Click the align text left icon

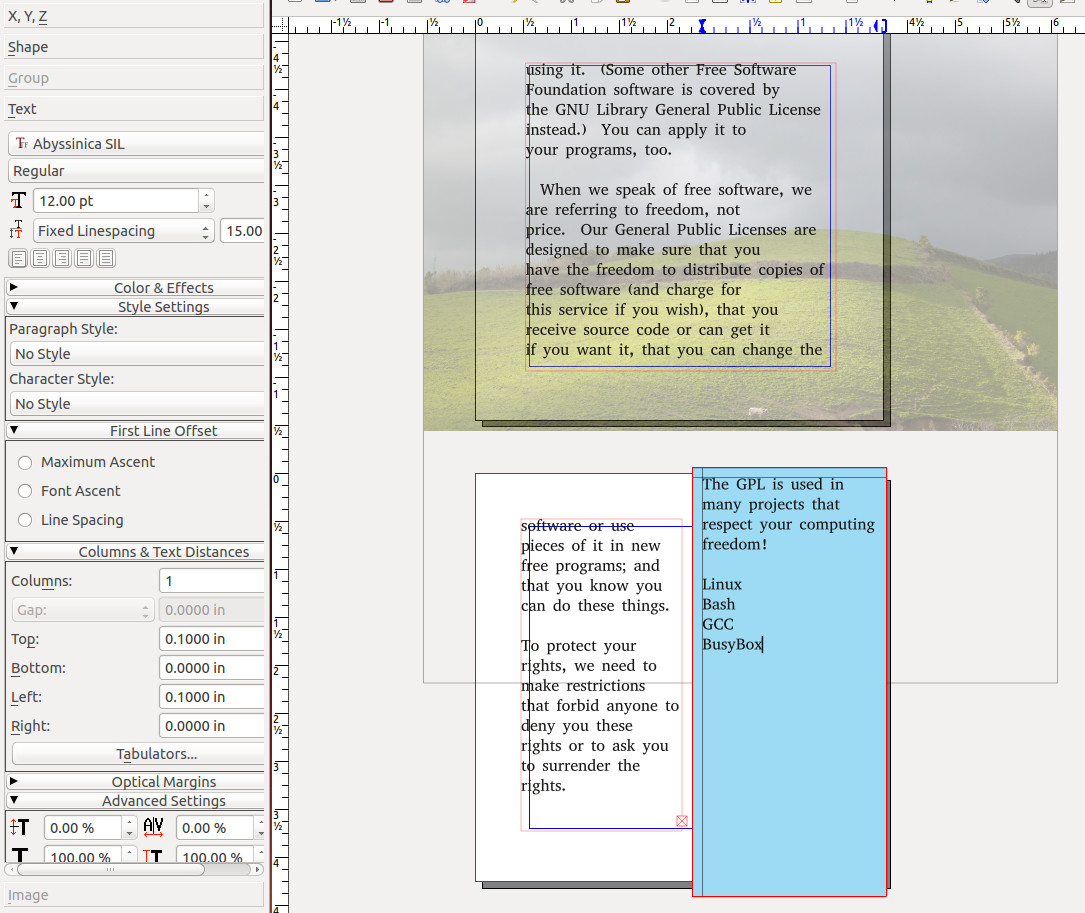tap(17, 259)
